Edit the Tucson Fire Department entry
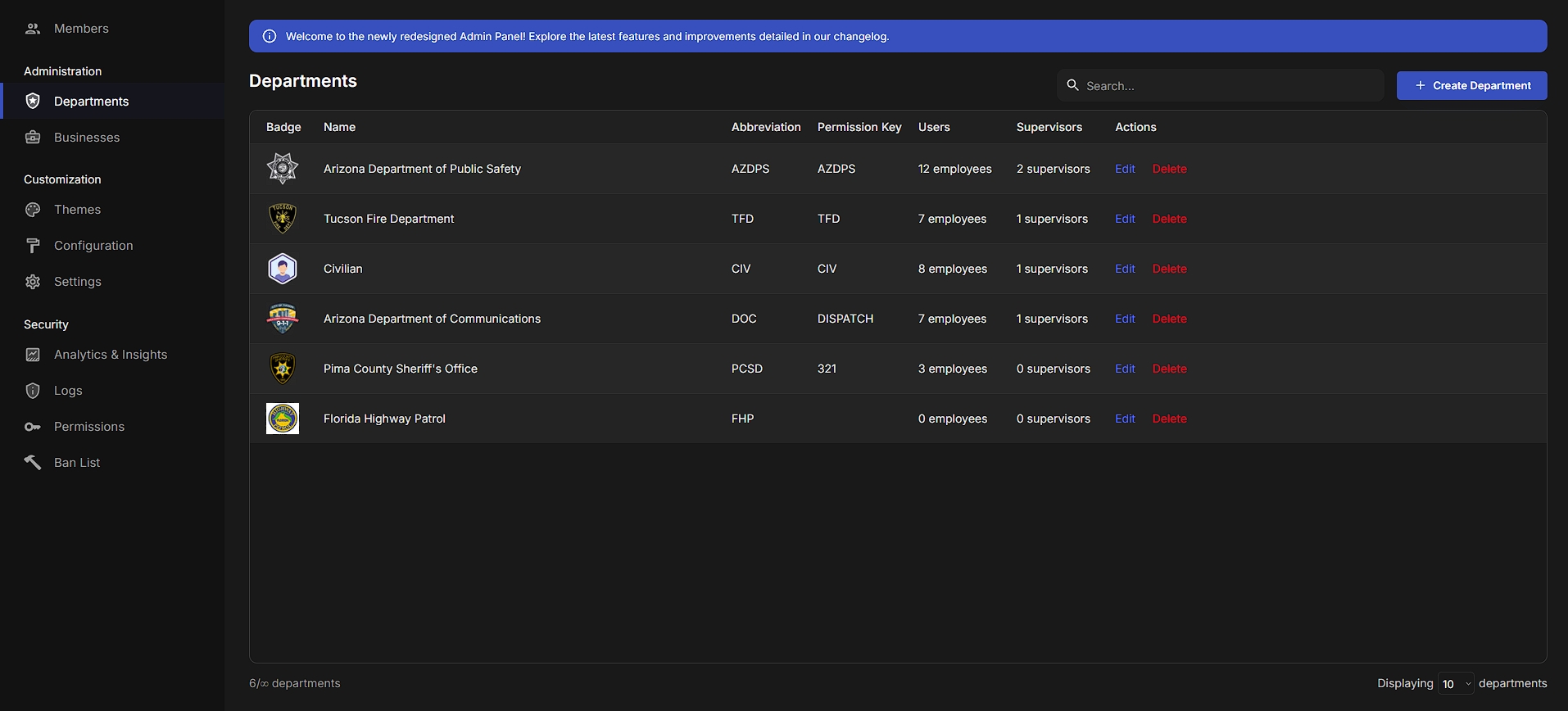 pyautogui.click(x=1125, y=219)
